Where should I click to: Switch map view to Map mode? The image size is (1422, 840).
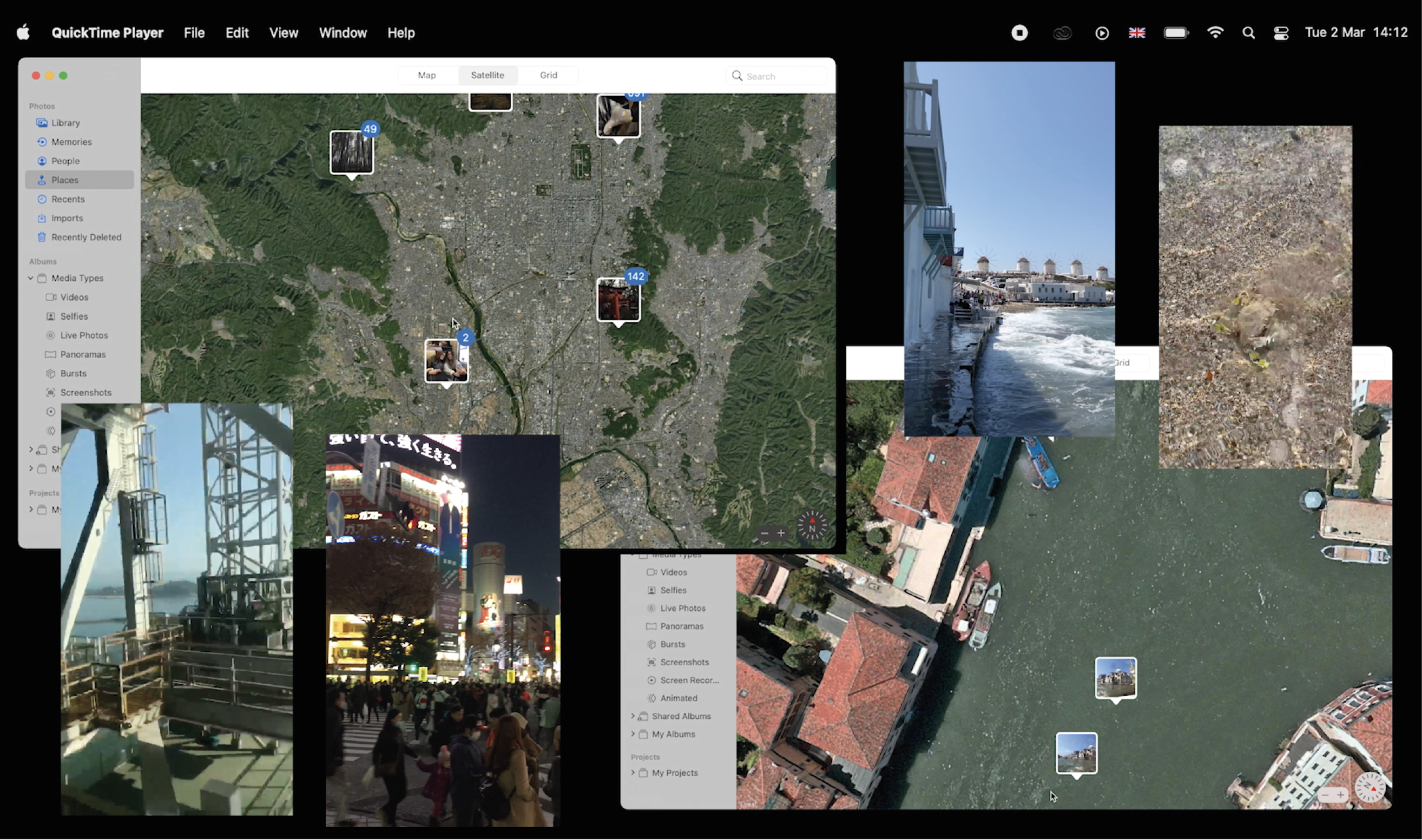click(x=427, y=75)
